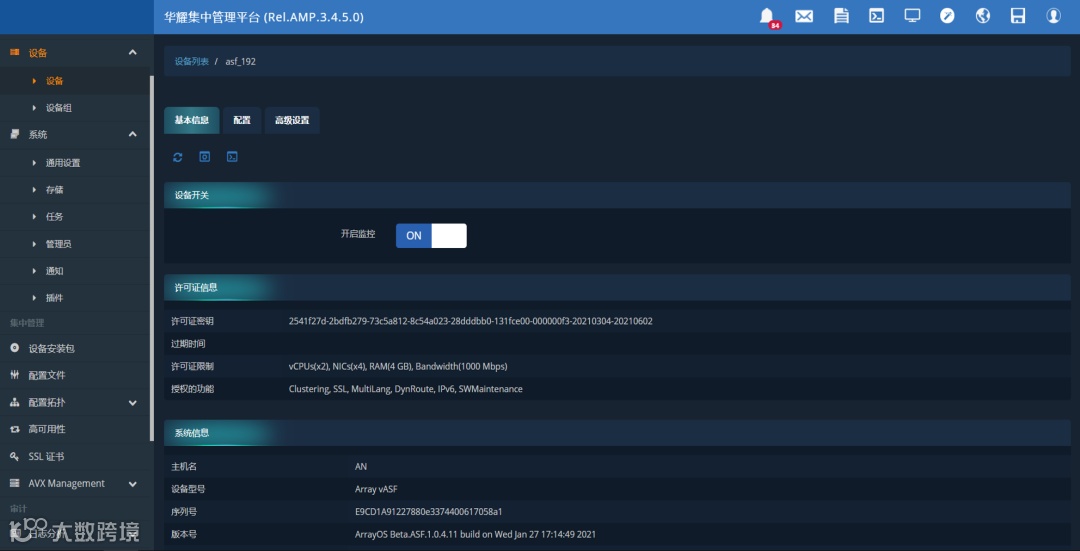Collapse the 设备 sidebar section
Screen dimensions: 1080x551
(x=133, y=52)
